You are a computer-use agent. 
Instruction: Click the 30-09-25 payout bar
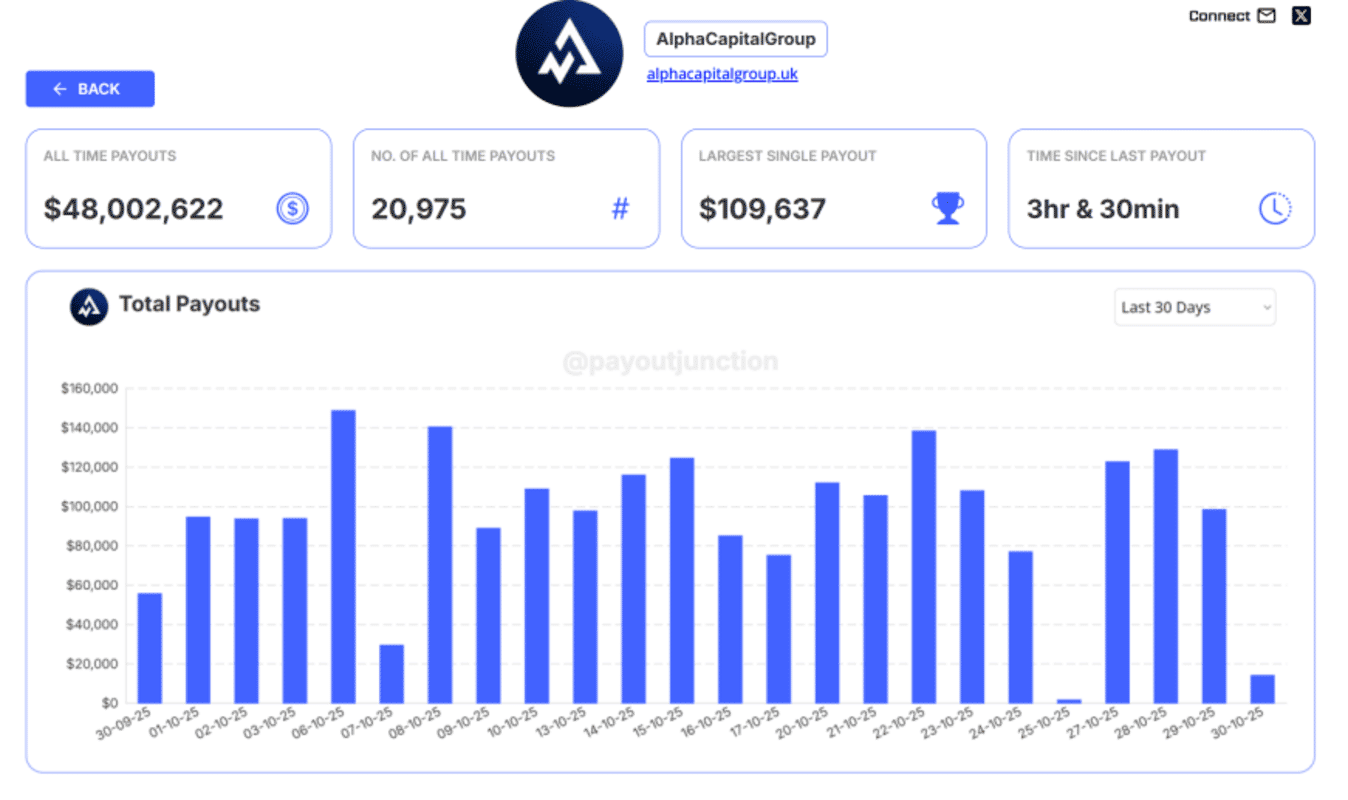(150, 649)
